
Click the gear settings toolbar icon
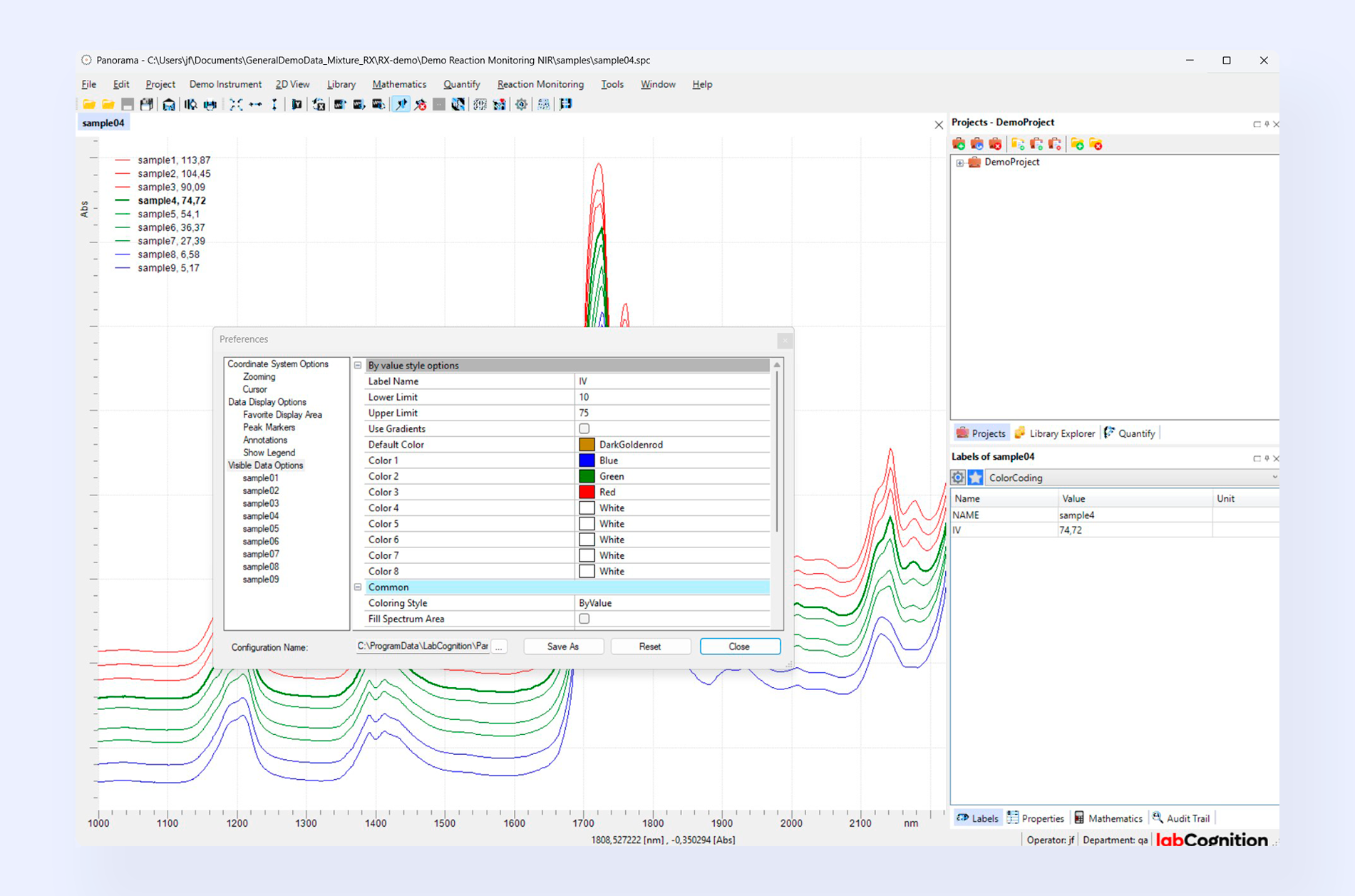[522, 105]
